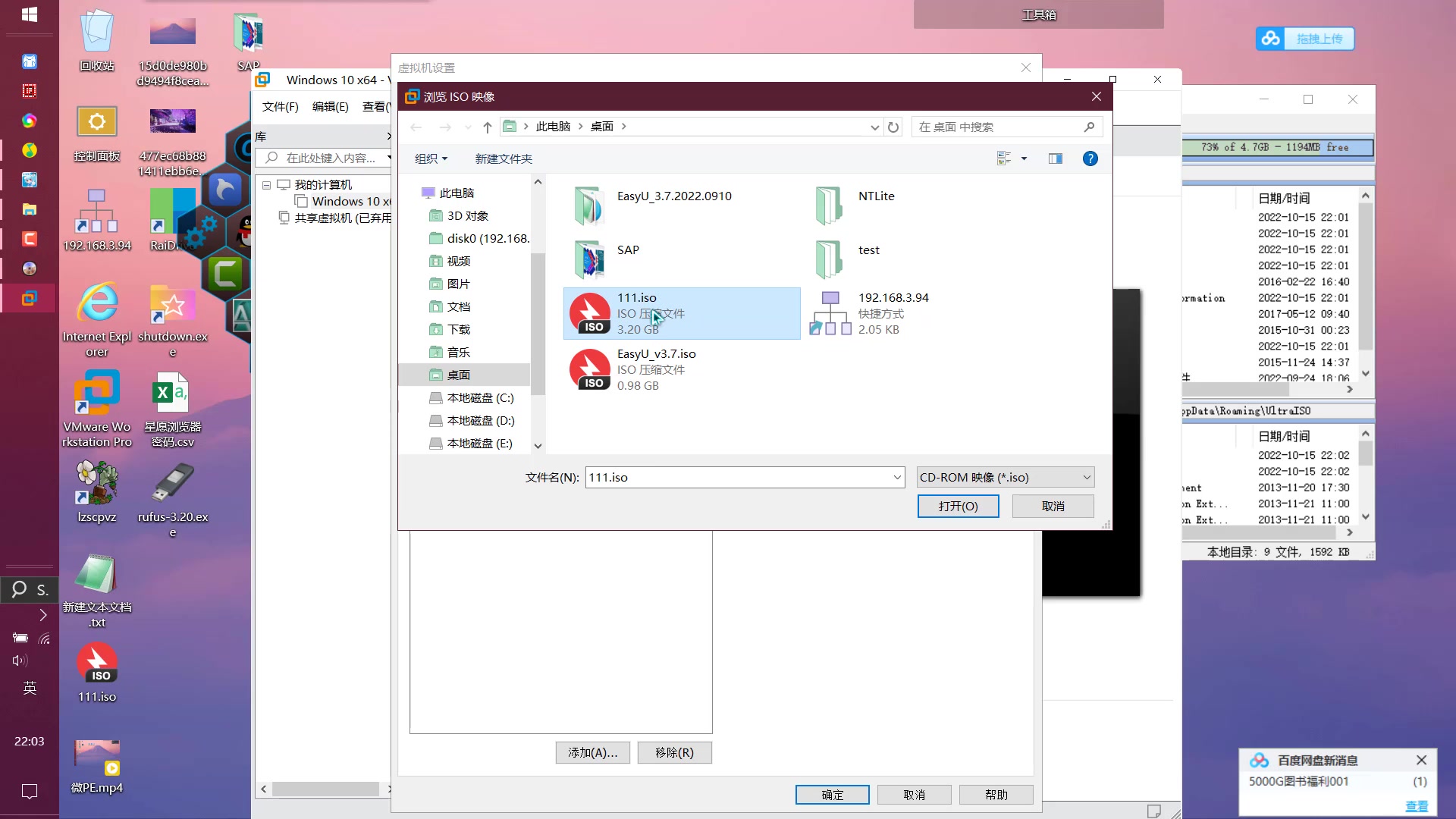
Task: Expand the breadcrumb arrow after 桌面
Action: 624,127
